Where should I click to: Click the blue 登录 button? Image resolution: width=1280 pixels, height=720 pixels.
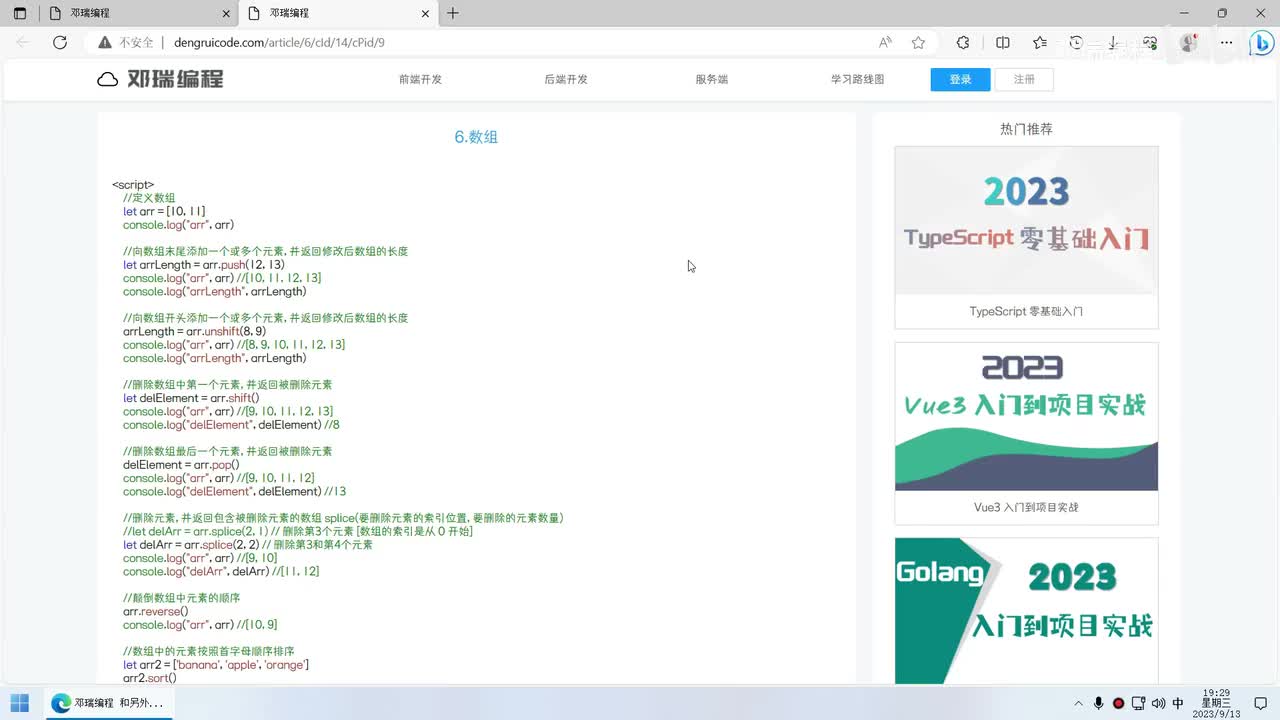coord(960,79)
